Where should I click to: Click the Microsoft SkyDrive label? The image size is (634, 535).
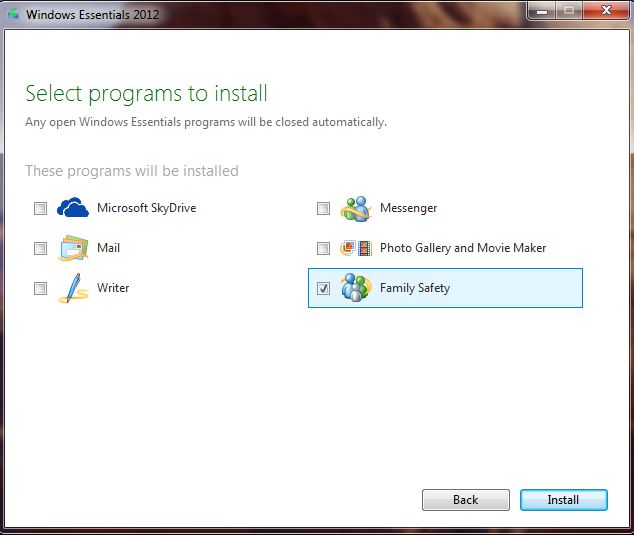[x=147, y=208]
